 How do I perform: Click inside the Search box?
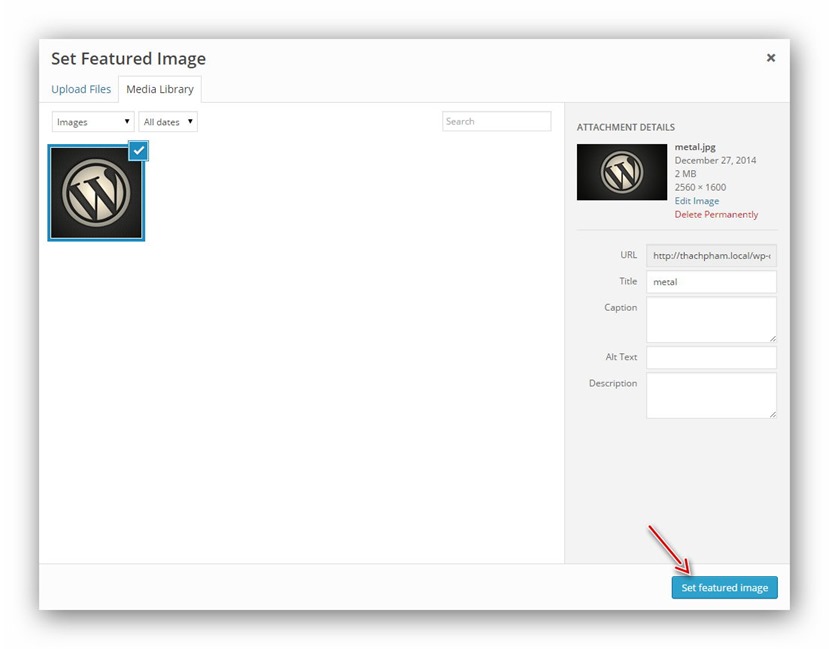tap(497, 120)
